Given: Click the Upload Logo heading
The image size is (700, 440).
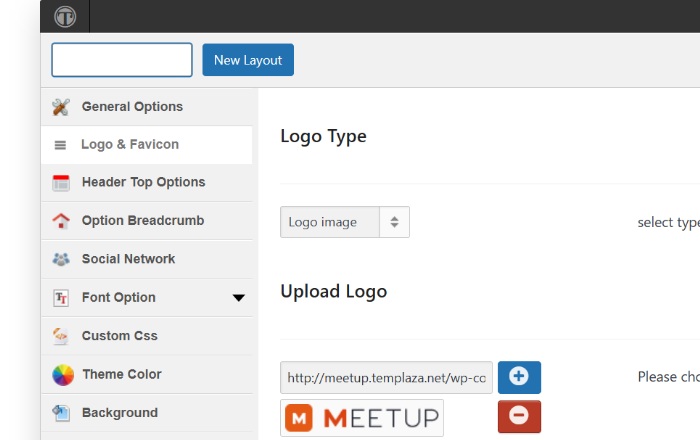Looking at the screenshot, I should (x=333, y=292).
